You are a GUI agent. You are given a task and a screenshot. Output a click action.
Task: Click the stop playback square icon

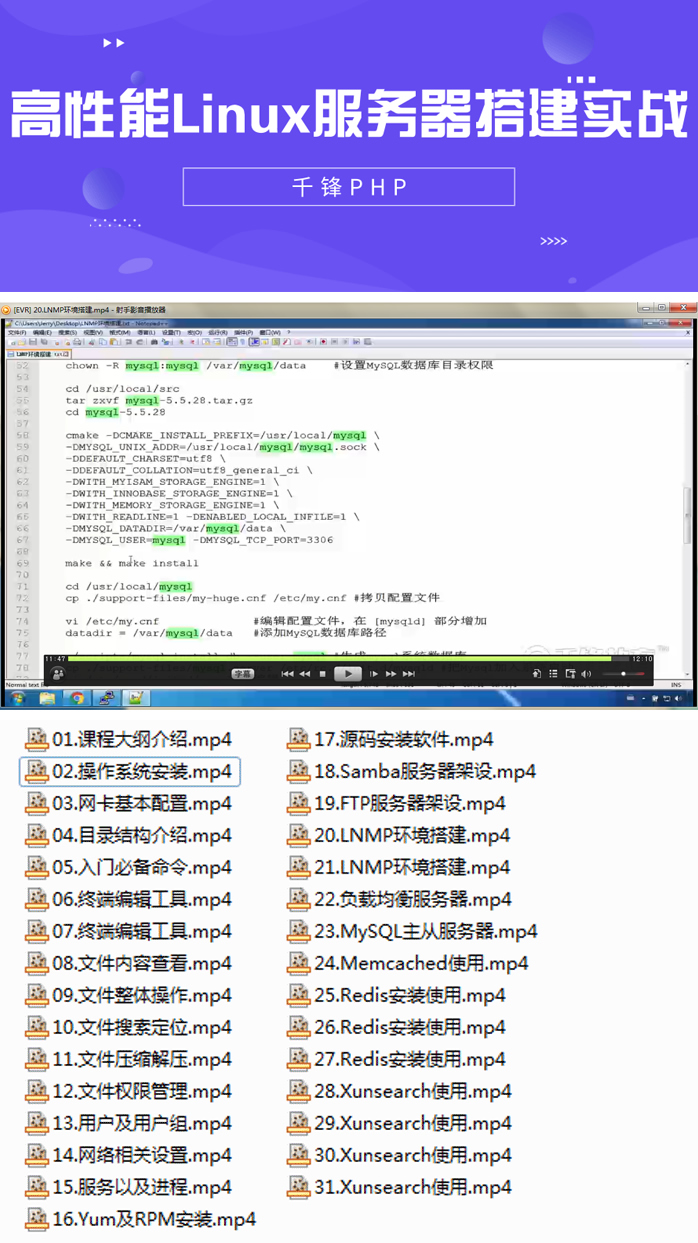pyautogui.click(x=322, y=675)
